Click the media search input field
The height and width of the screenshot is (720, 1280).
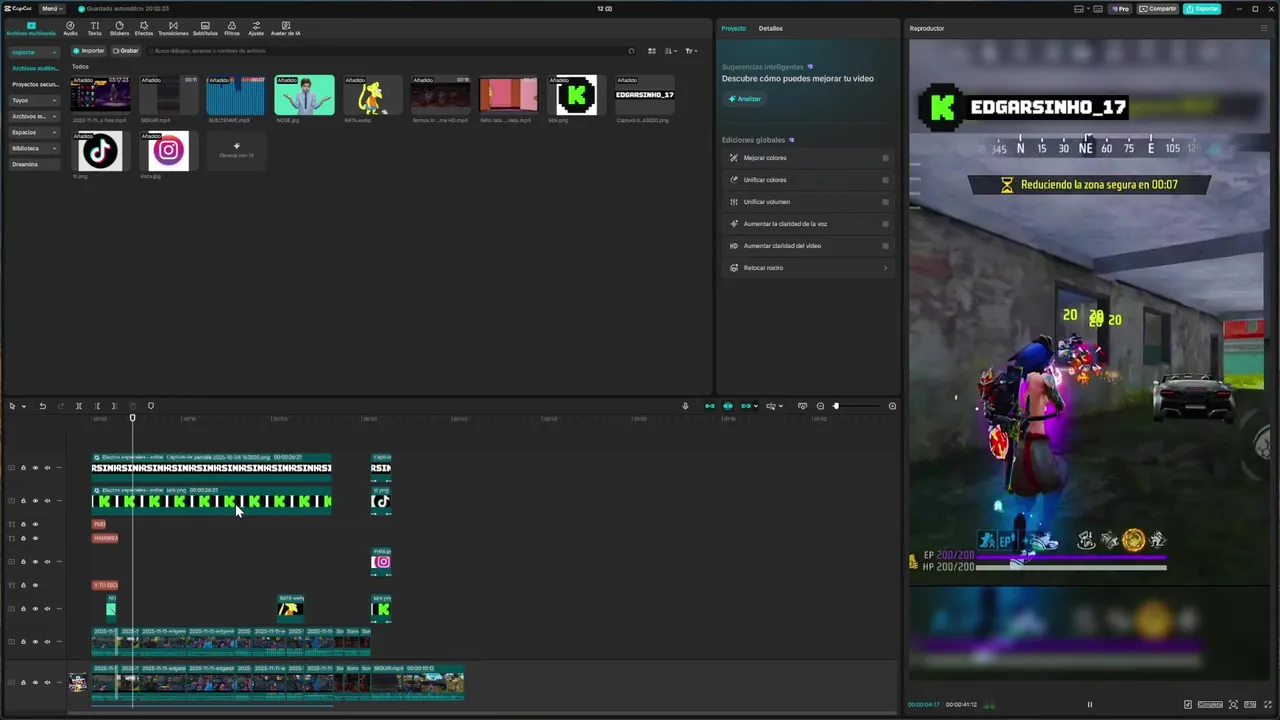[x=390, y=51]
